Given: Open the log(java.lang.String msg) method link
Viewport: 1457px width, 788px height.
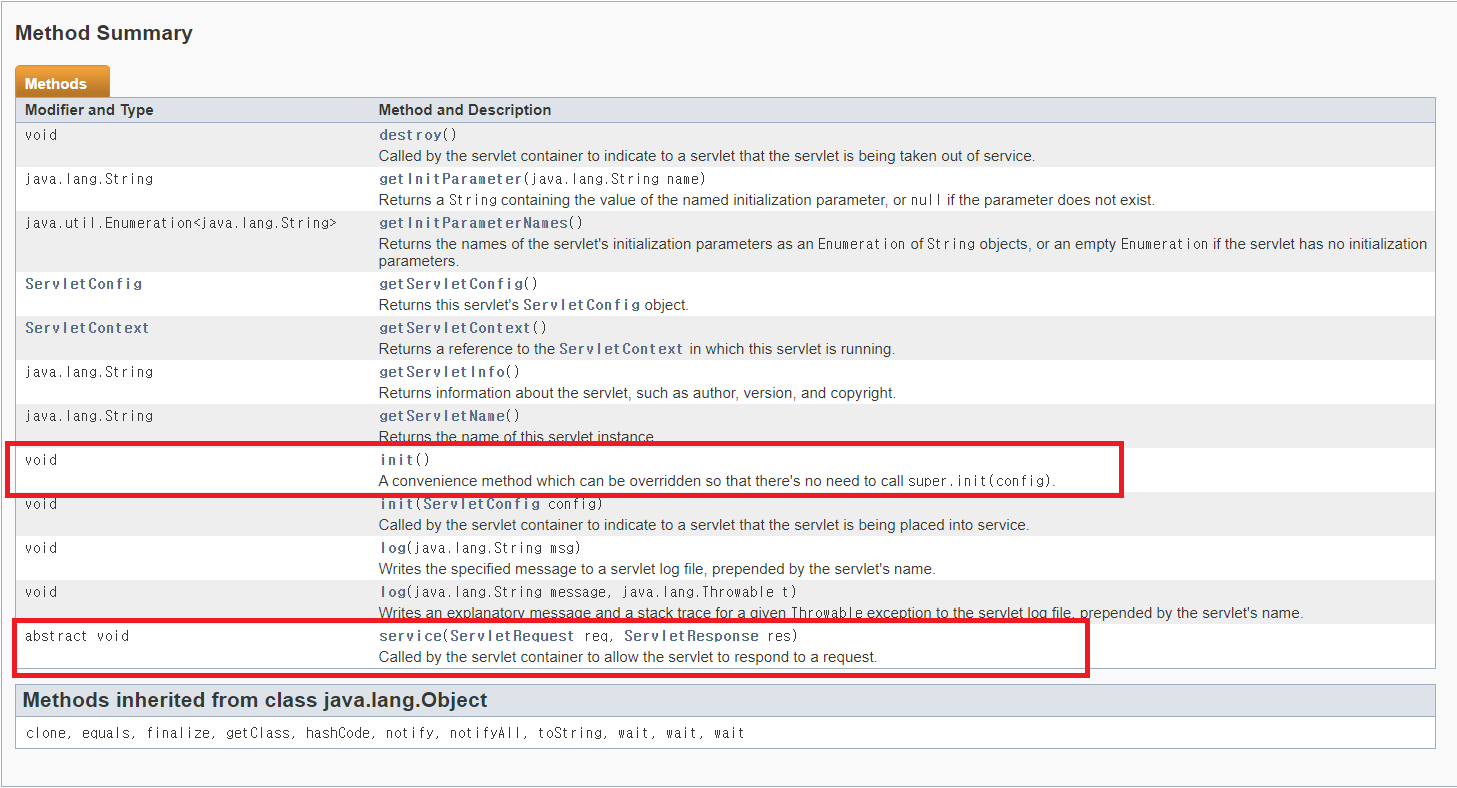Looking at the screenshot, I should click(x=391, y=548).
